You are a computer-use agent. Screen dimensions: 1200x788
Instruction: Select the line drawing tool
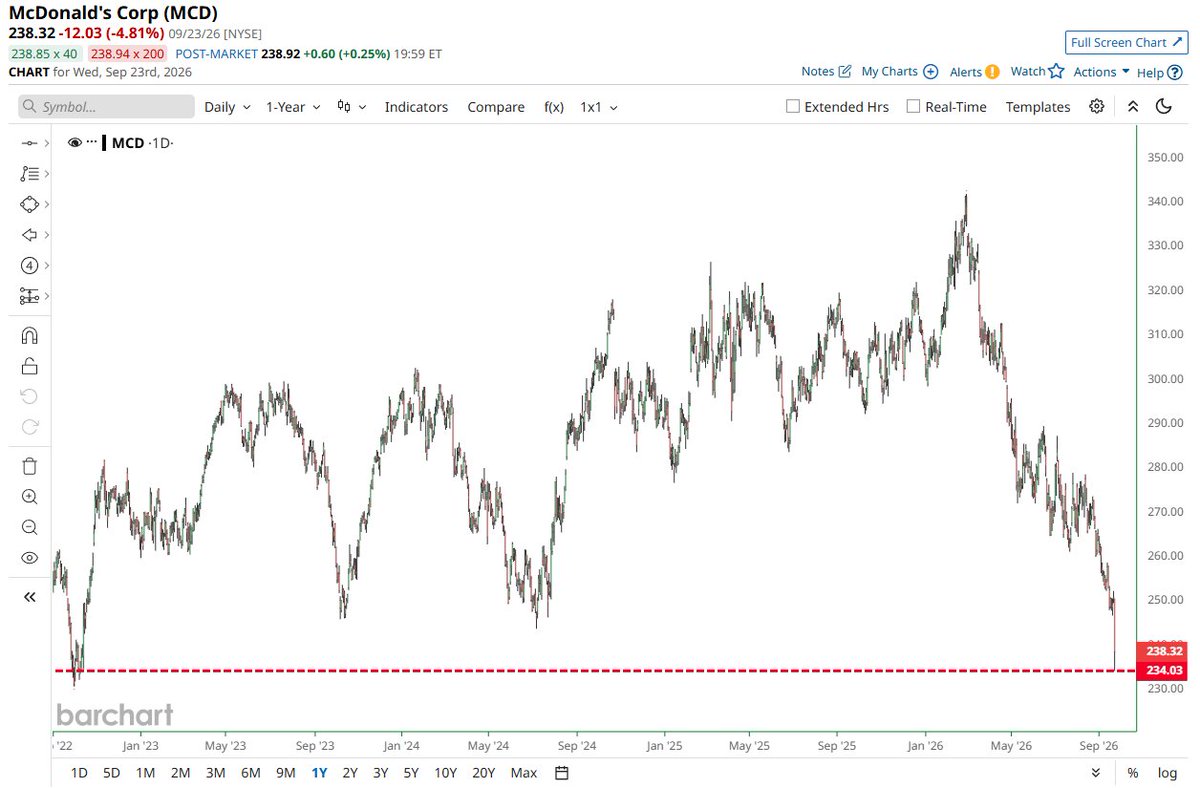(x=29, y=144)
